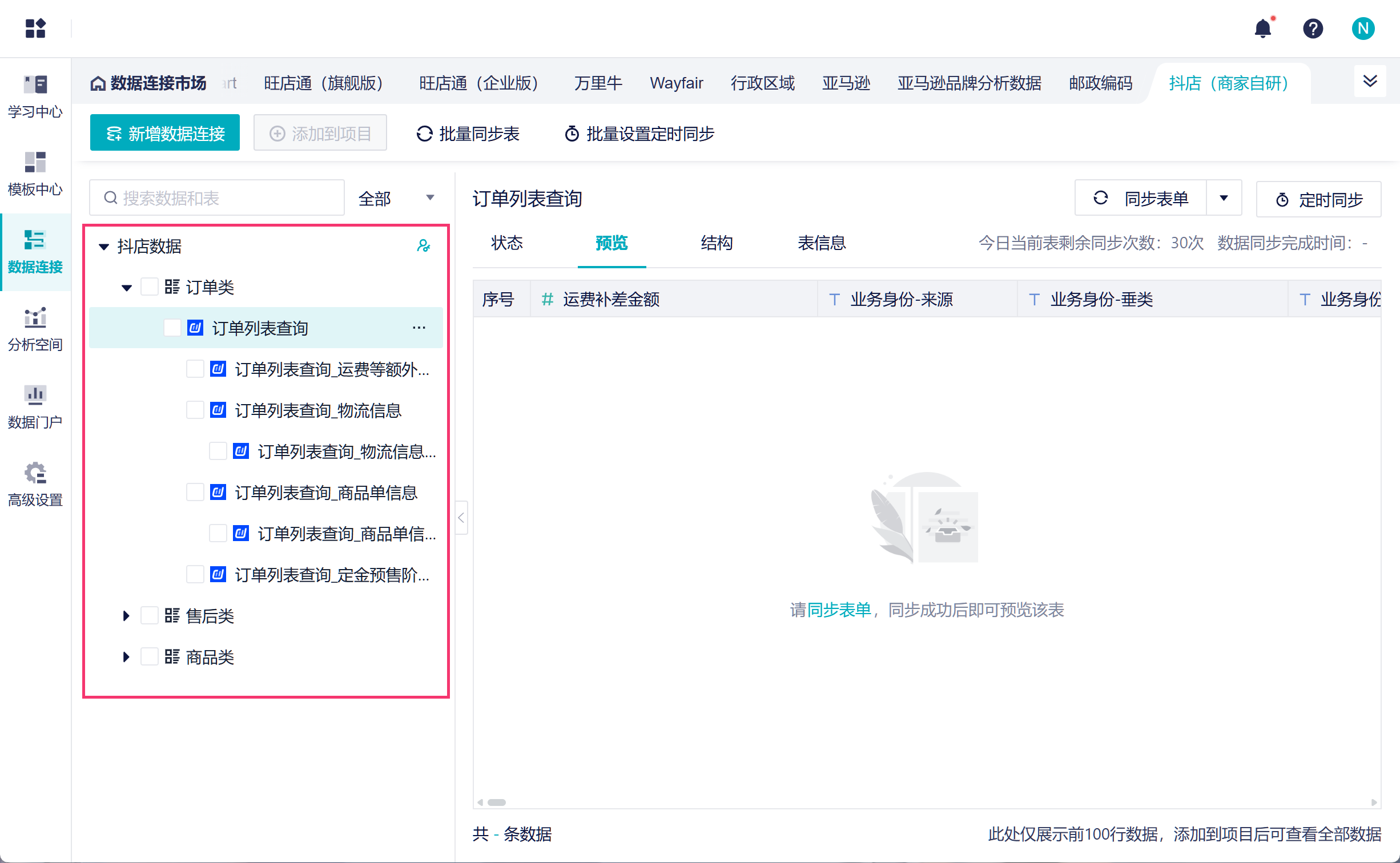Viewport: 1400px width, 863px height.
Task: Collapse the 订单类 tree node
Action: (x=127, y=288)
